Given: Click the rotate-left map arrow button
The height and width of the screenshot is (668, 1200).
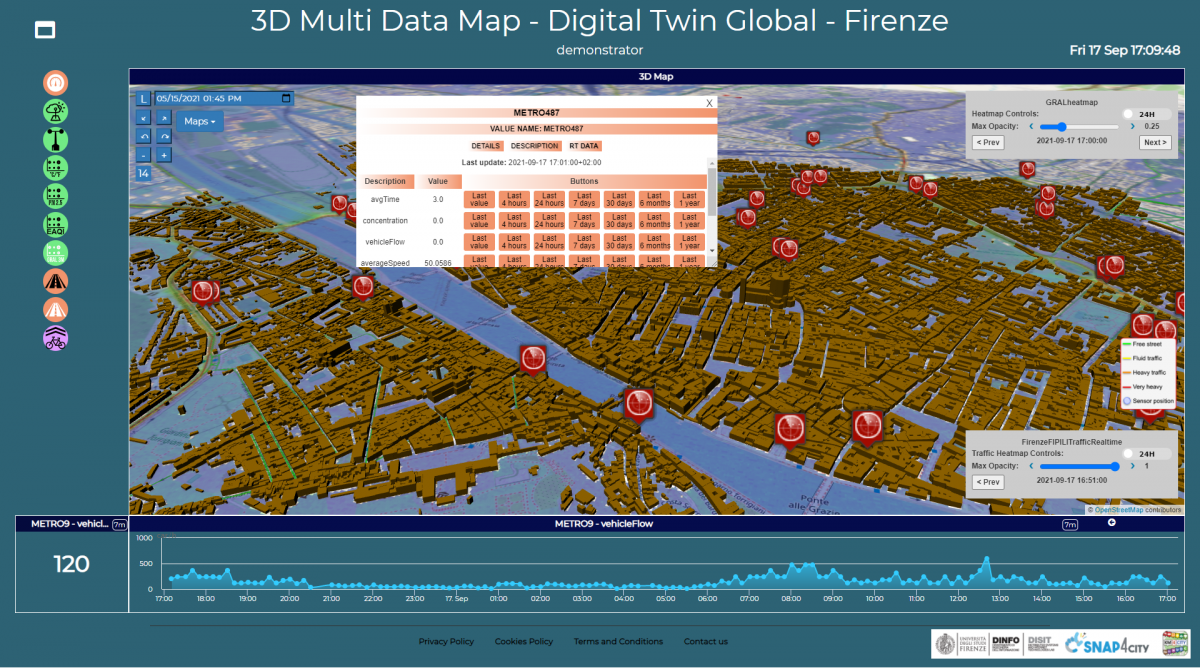Looking at the screenshot, I should [x=144, y=136].
